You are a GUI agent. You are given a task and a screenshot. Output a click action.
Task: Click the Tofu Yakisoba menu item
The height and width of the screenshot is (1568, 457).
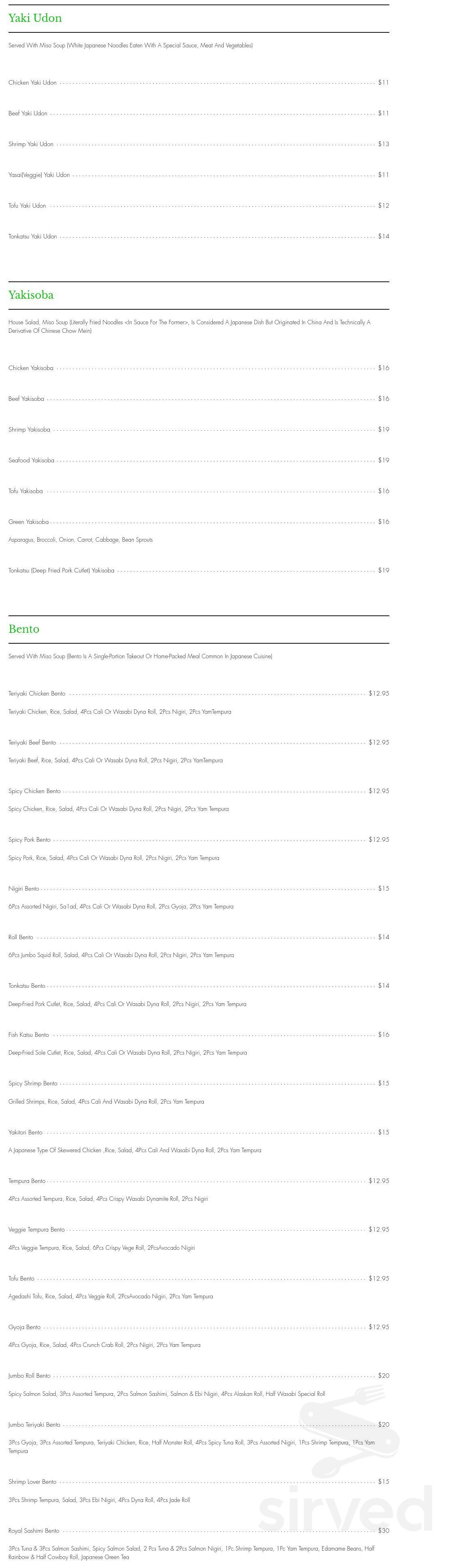pyautogui.click(x=26, y=491)
